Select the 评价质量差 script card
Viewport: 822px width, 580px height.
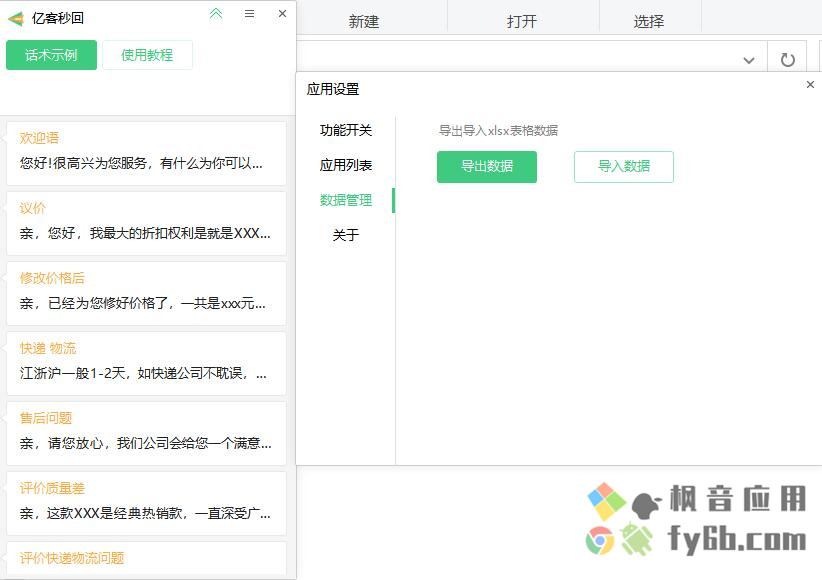146,503
